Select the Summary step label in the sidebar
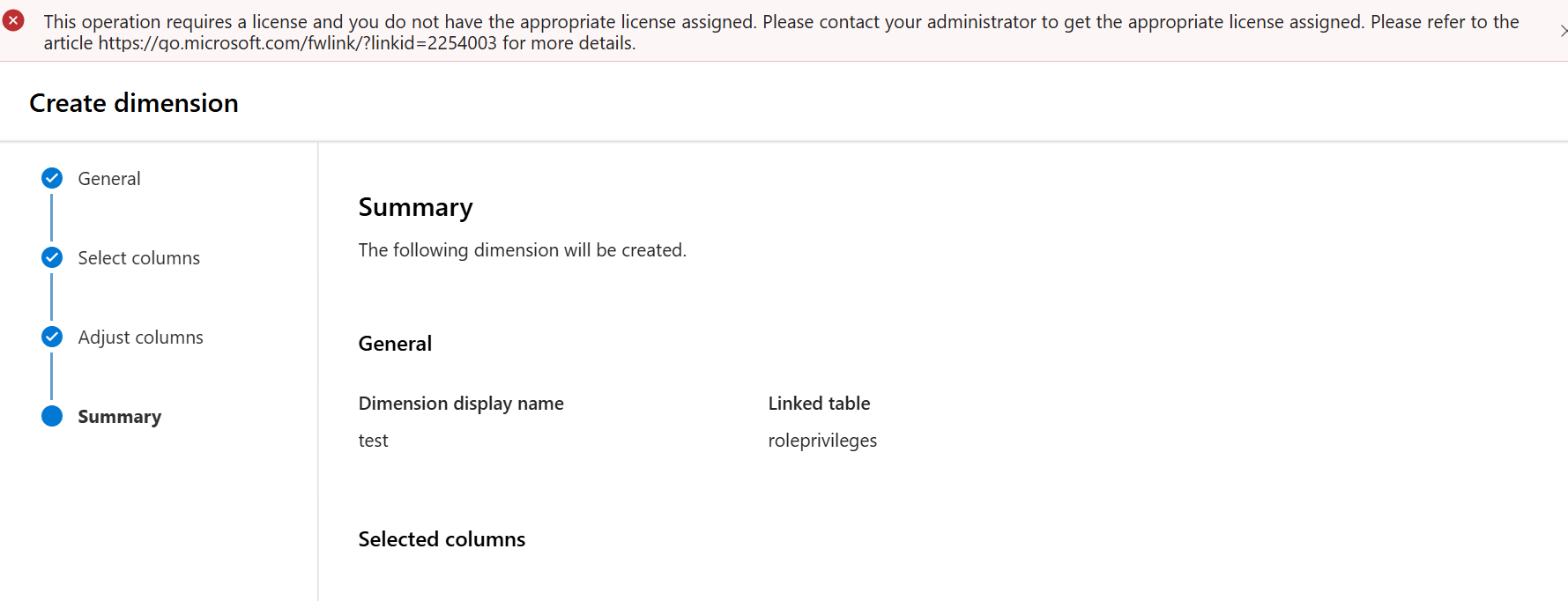Screen dimensions: 1568x601 (x=119, y=417)
